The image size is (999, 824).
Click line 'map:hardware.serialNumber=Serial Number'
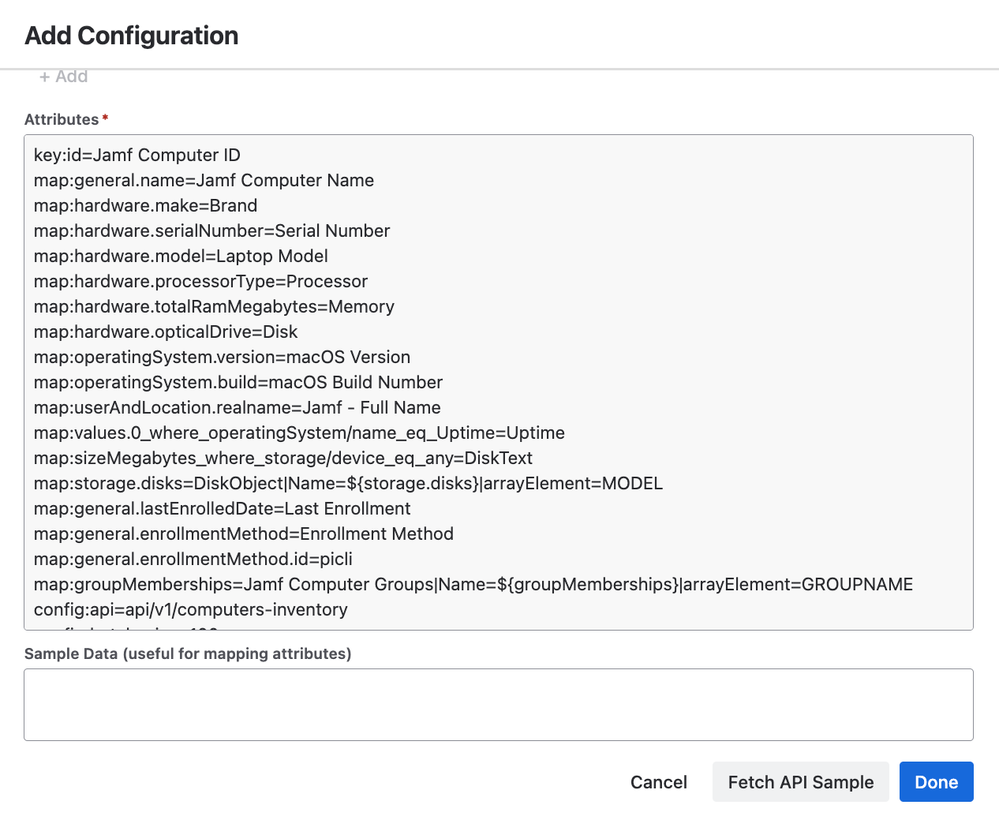point(212,231)
